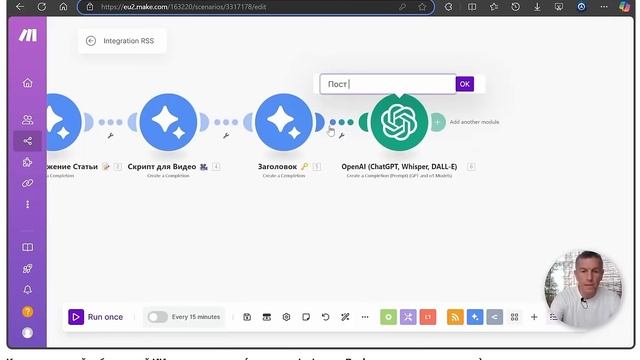Viewport: 640px width, 360px height.
Task: Open wrench between Статьи and Скрипт modules
Action: (x=111, y=136)
